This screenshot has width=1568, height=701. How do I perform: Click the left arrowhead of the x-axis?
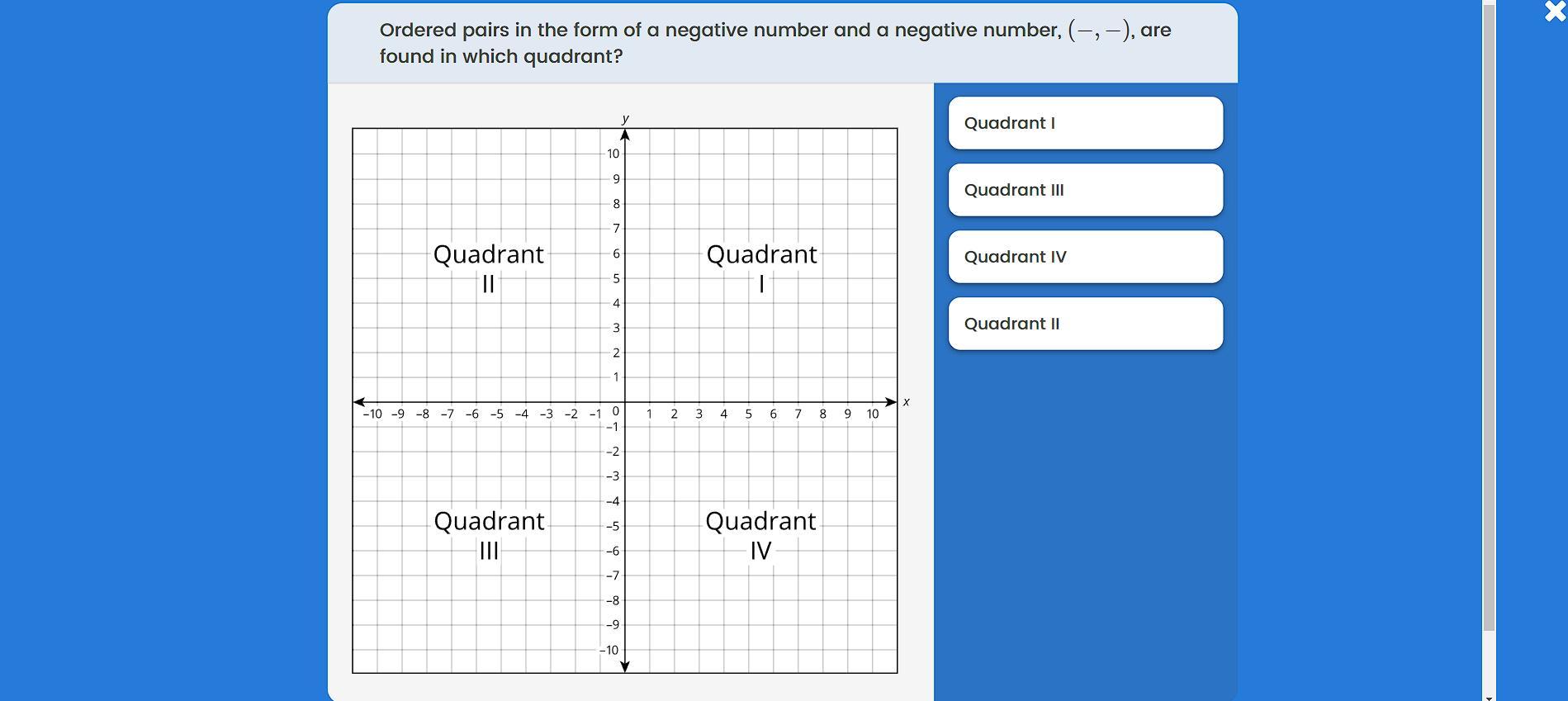(359, 402)
